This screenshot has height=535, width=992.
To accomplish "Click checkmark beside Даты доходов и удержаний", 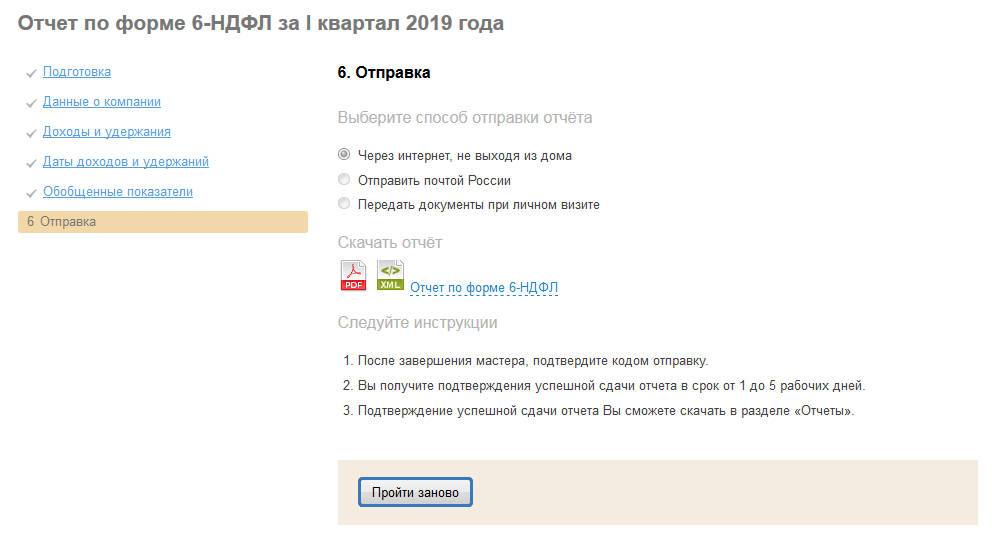I will [32, 163].
